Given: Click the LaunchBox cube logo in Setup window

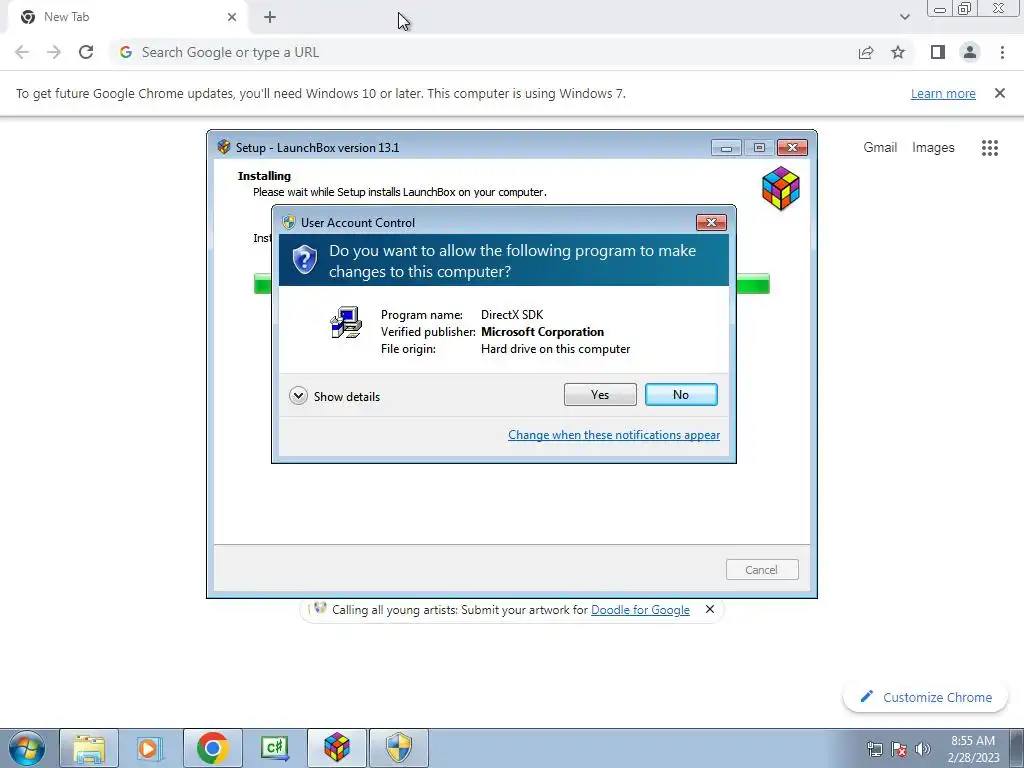Looking at the screenshot, I should tap(780, 189).
